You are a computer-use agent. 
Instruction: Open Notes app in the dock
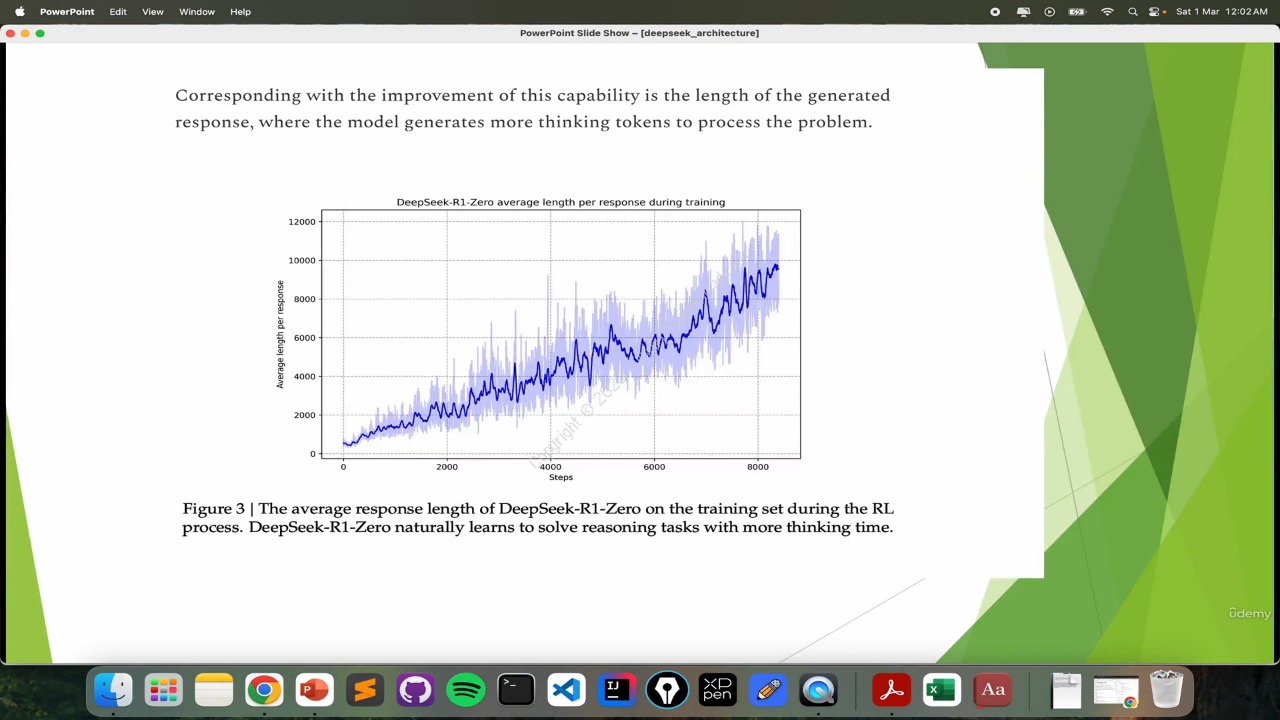214,690
